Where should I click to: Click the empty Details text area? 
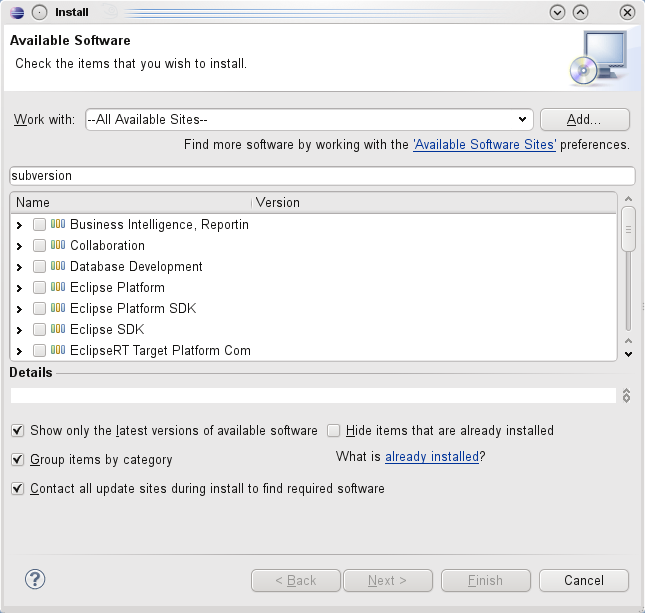(313, 395)
